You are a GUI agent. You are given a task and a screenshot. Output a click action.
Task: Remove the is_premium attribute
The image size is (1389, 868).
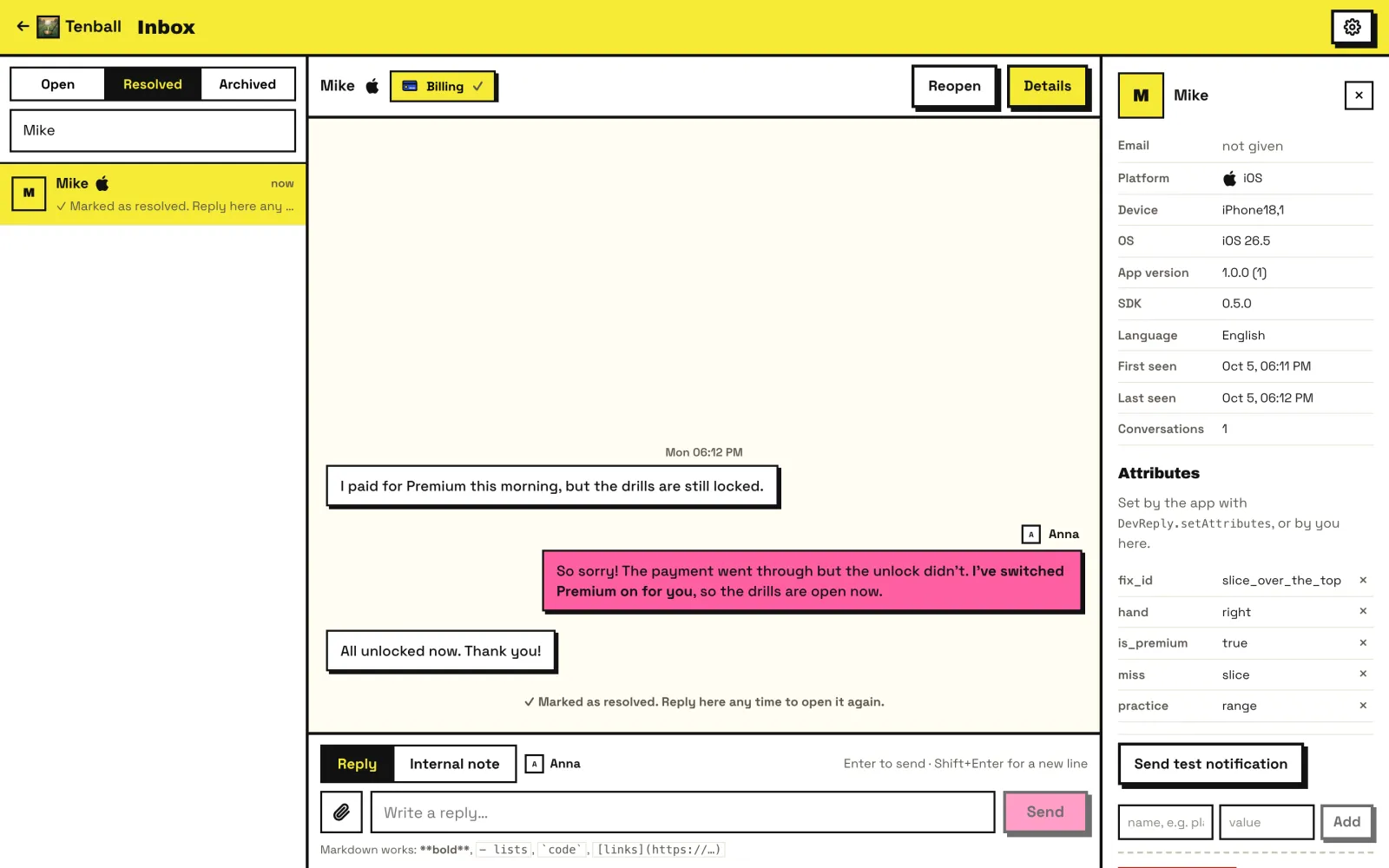pos(1363,642)
